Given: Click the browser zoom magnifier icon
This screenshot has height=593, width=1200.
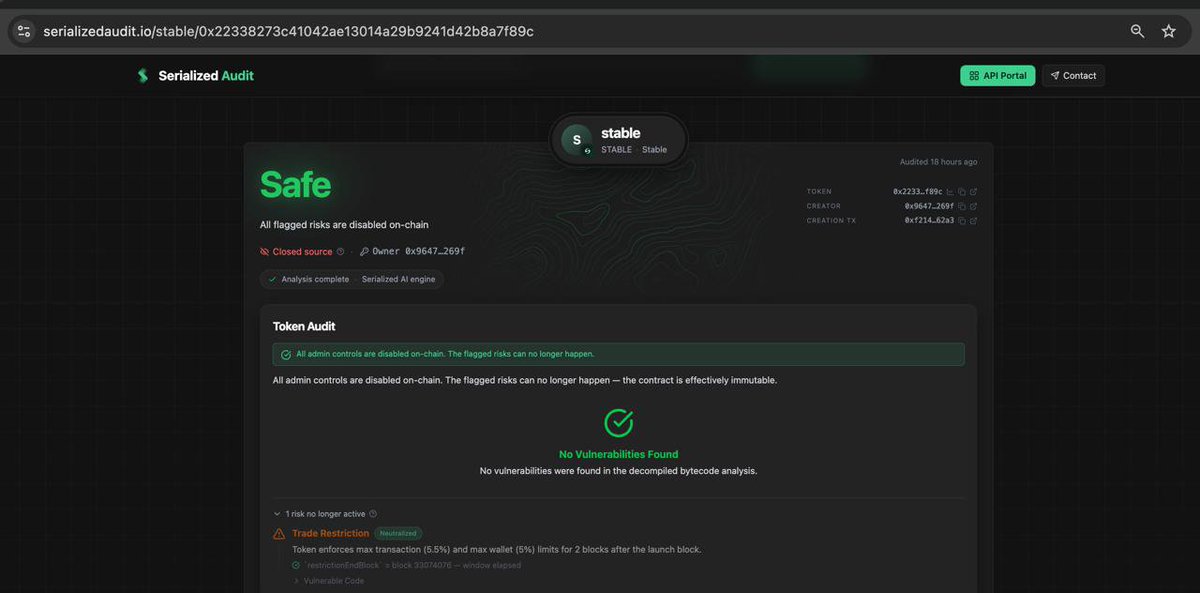Looking at the screenshot, I should [x=1137, y=31].
